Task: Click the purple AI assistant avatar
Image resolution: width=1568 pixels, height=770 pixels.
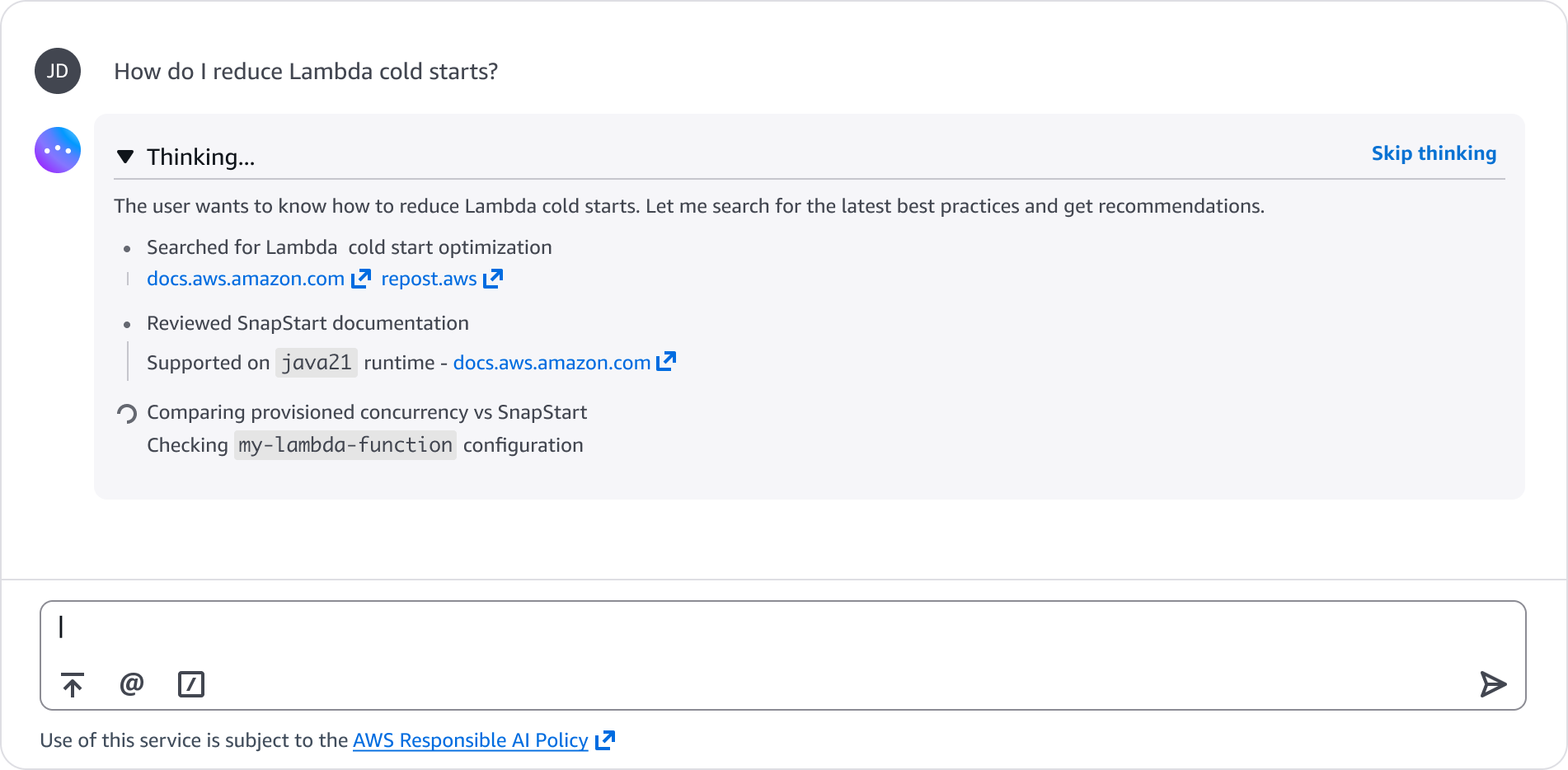Action: pos(58,150)
